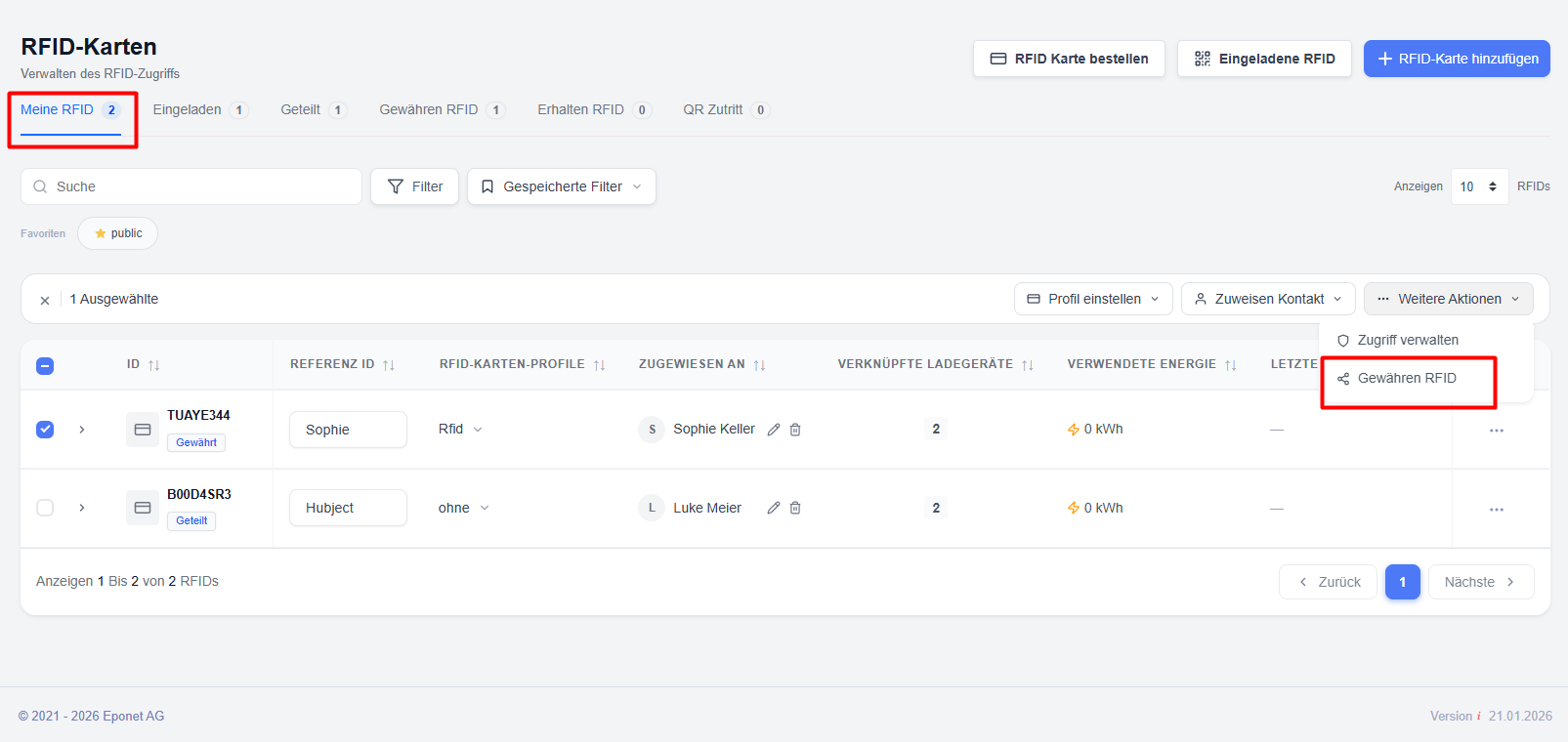Expand the TUAYE344 row details
The height and width of the screenshot is (742, 1568).
[82, 430]
